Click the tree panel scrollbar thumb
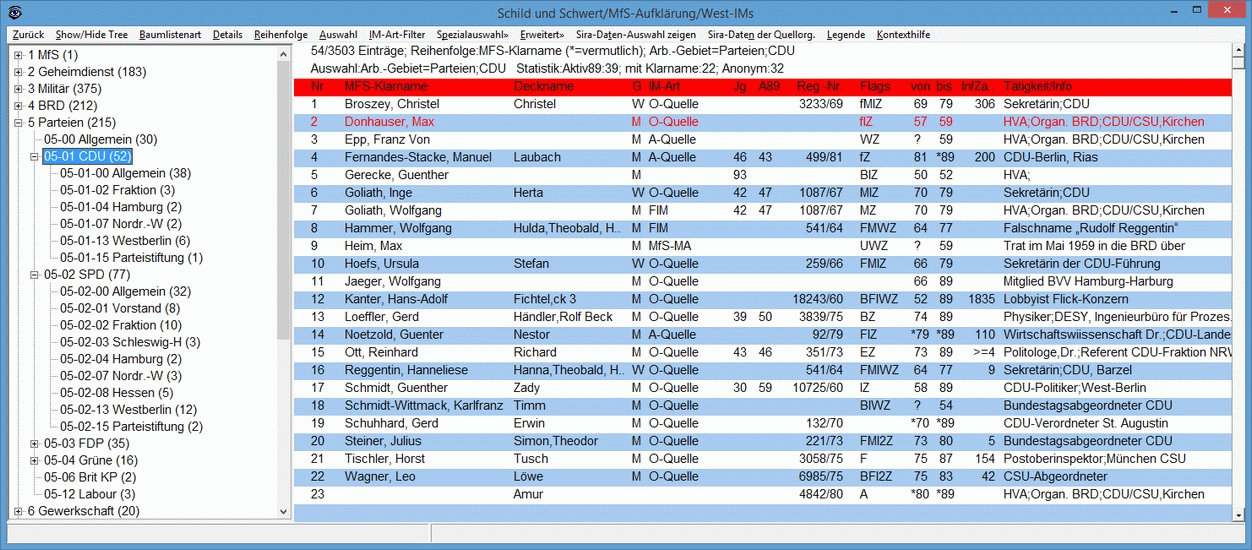This screenshot has width=1252, height=550. (284, 200)
